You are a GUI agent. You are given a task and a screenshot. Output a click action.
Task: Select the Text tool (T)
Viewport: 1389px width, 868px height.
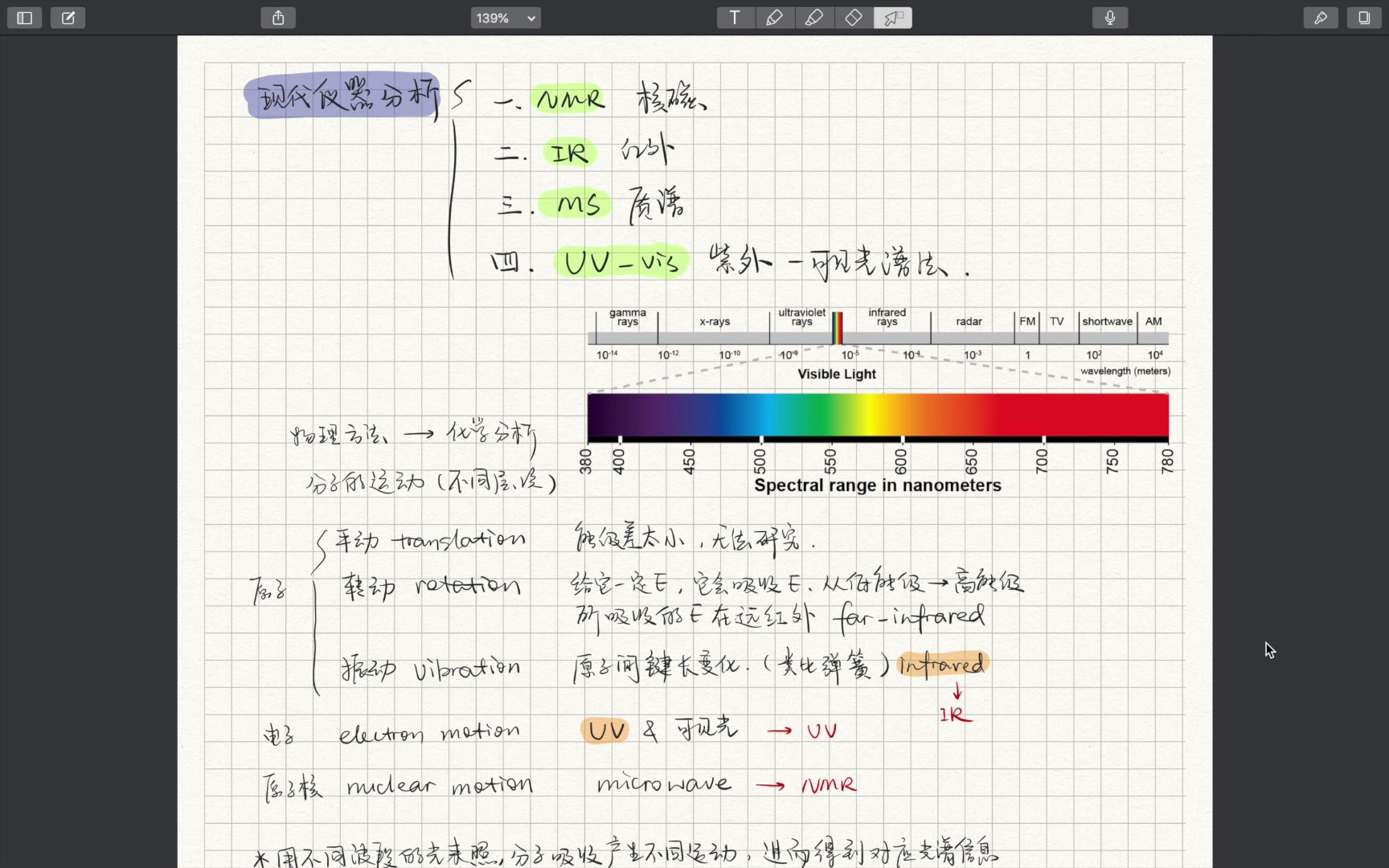click(735, 18)
